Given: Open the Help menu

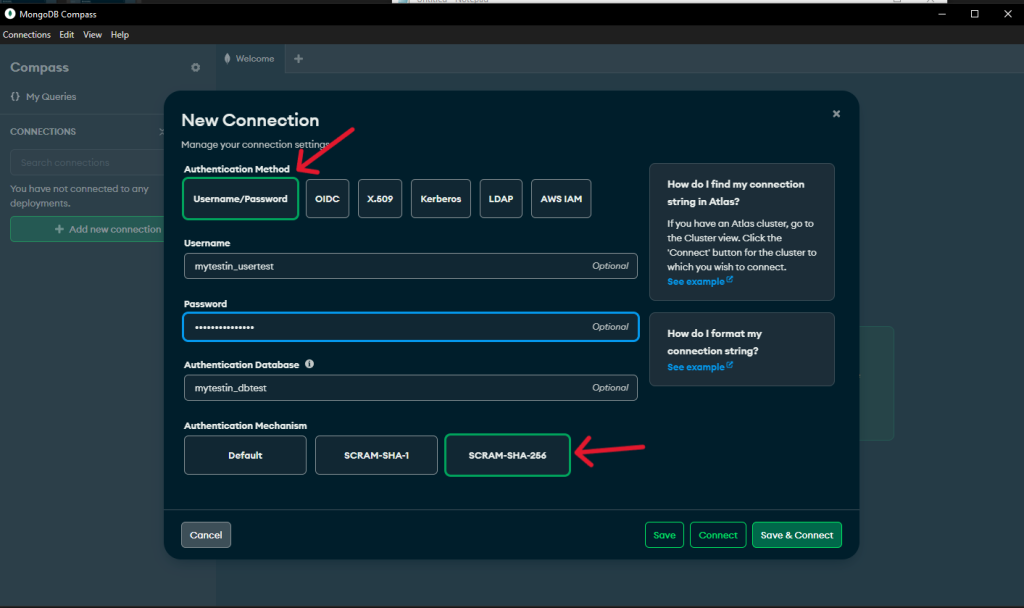Looking at the screenshot, I should [x=120, y=35].
